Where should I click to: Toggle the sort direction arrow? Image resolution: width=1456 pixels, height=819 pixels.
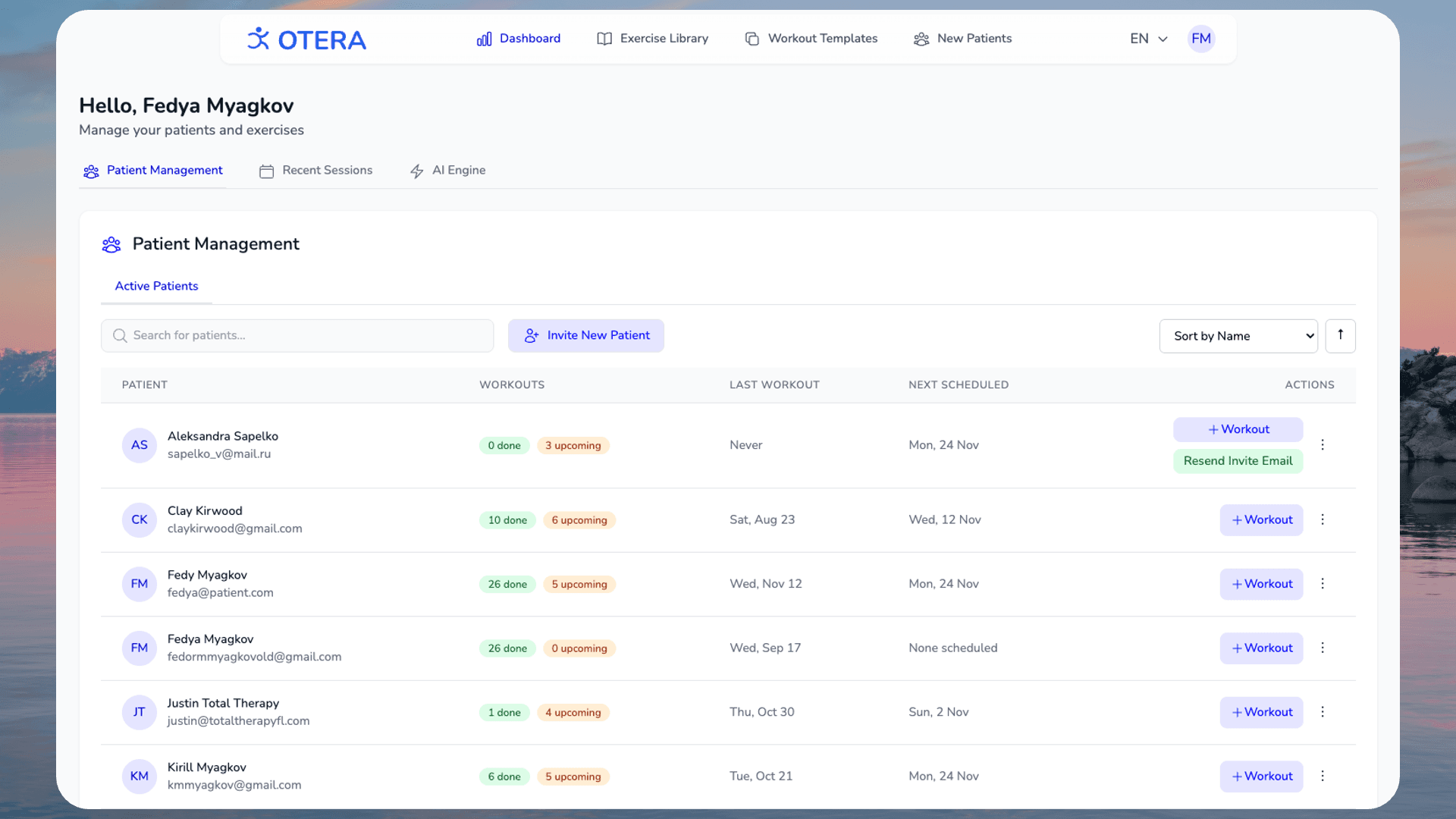(1340, 336)
